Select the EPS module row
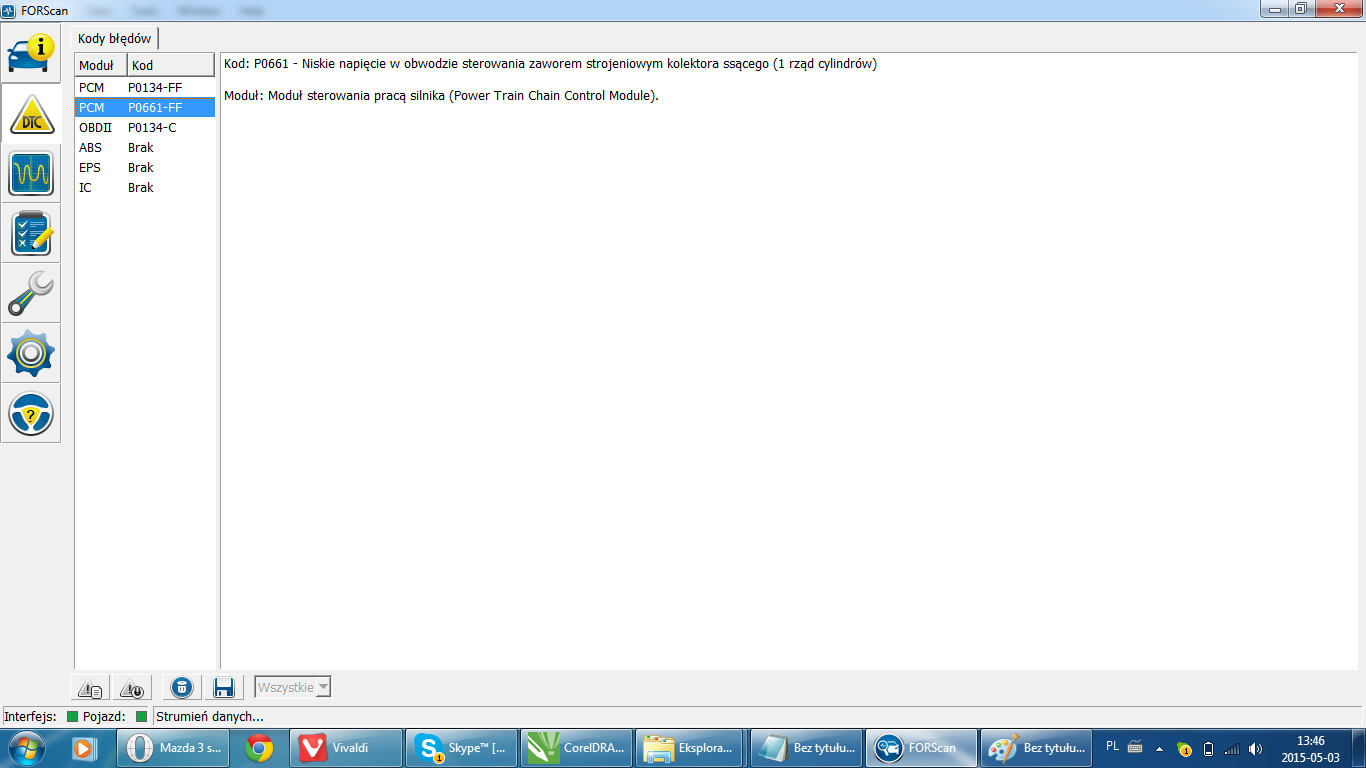 coord(145,168)
